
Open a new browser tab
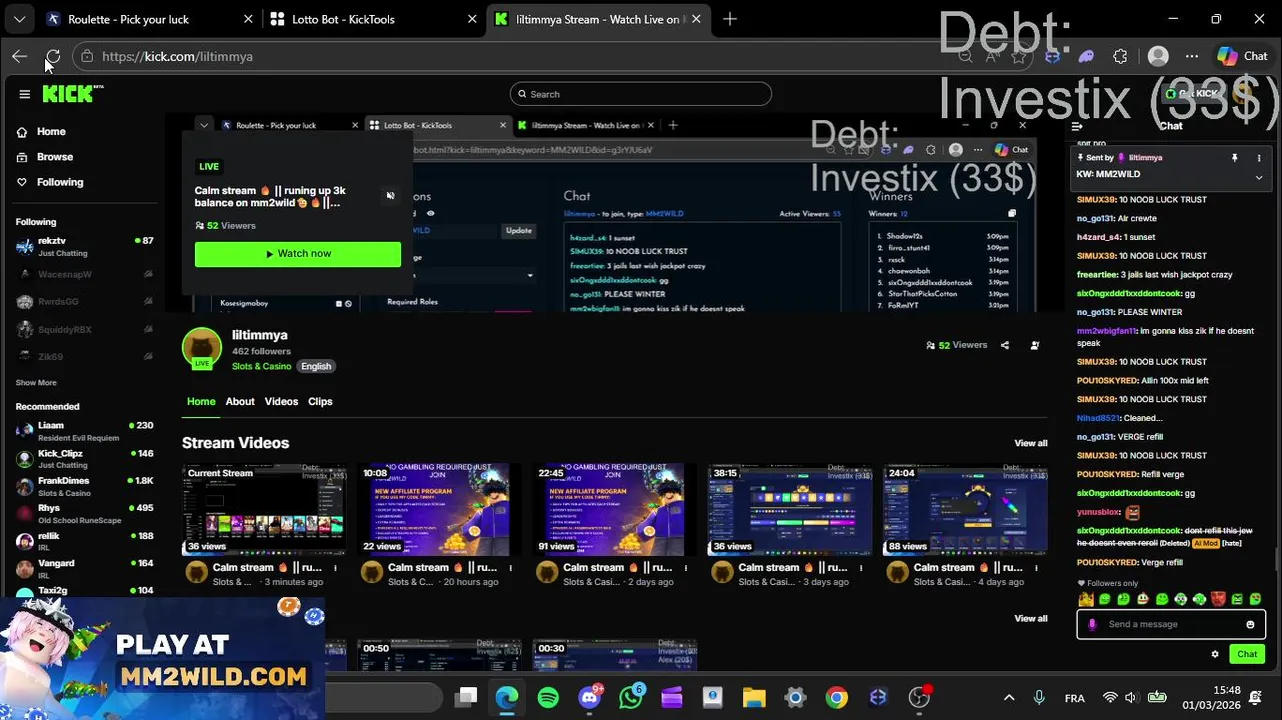(730, 19)
